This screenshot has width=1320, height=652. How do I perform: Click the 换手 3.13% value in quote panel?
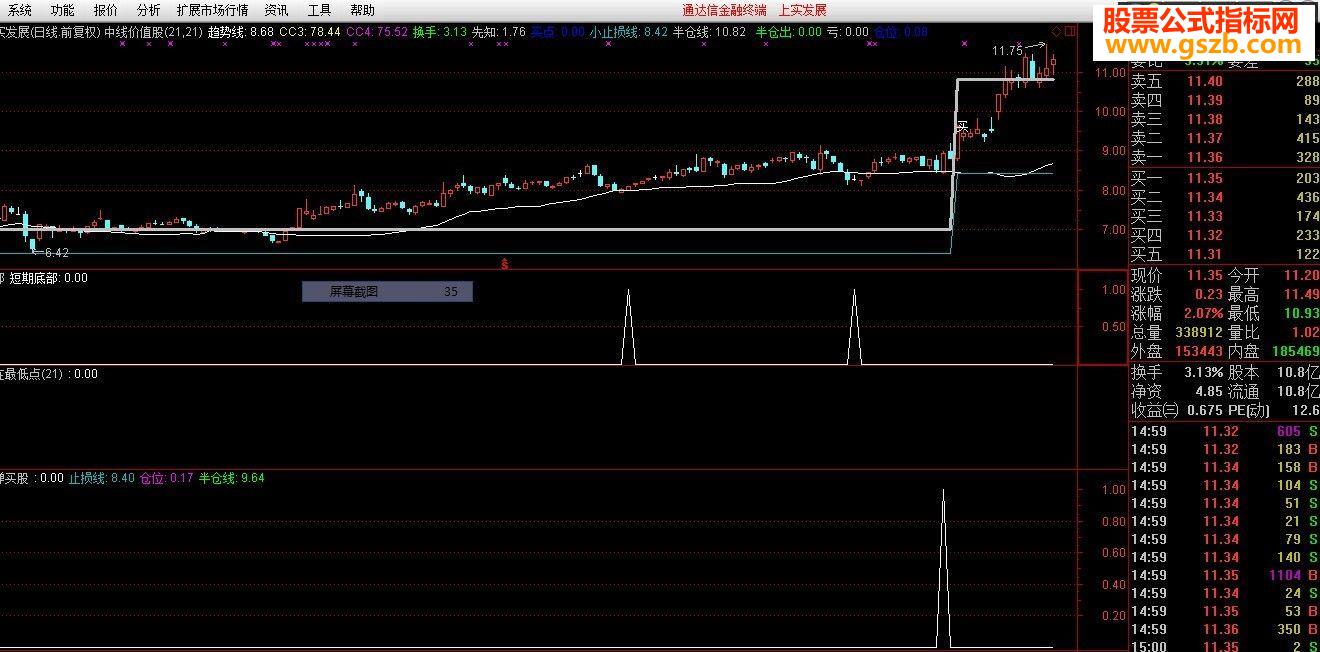coord(1203,372)
